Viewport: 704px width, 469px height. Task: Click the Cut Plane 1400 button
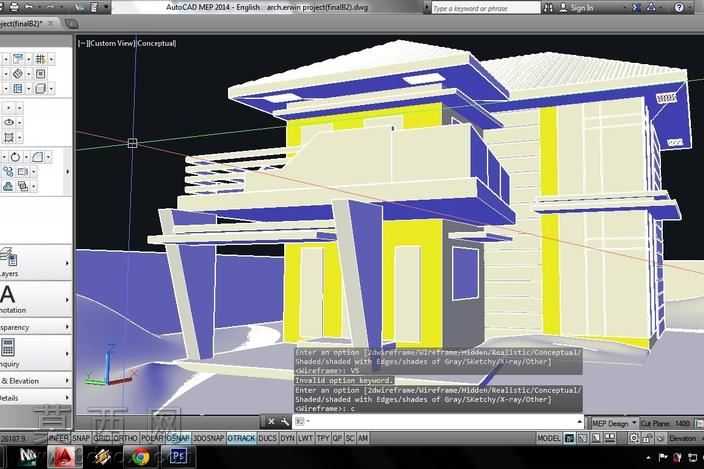[x=665, y=423]
